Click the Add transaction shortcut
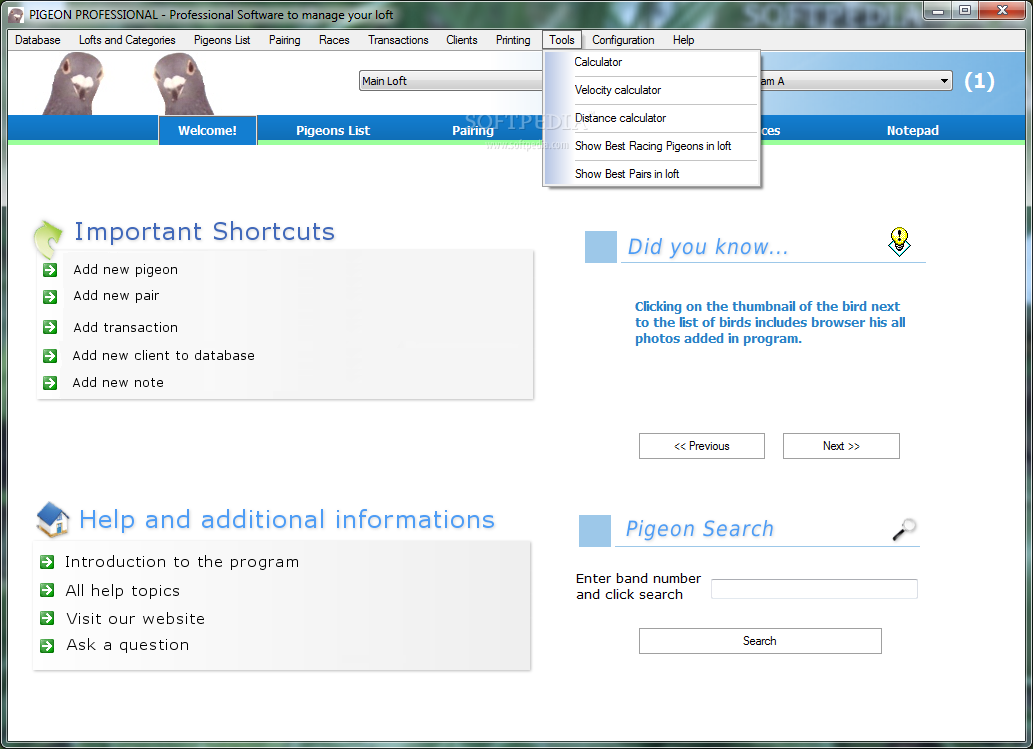 125,327
